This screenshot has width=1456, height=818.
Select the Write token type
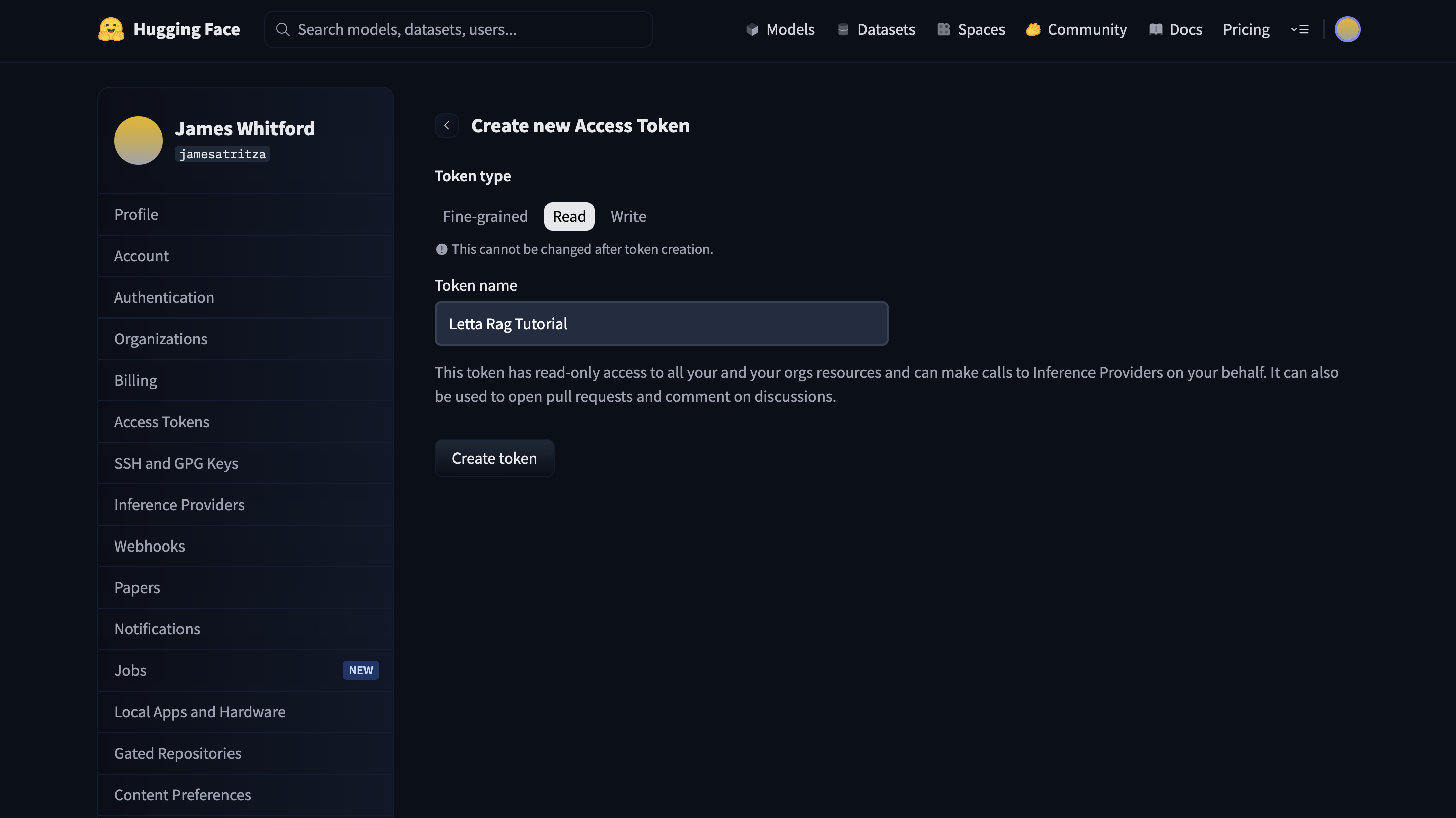click(628, 216)
